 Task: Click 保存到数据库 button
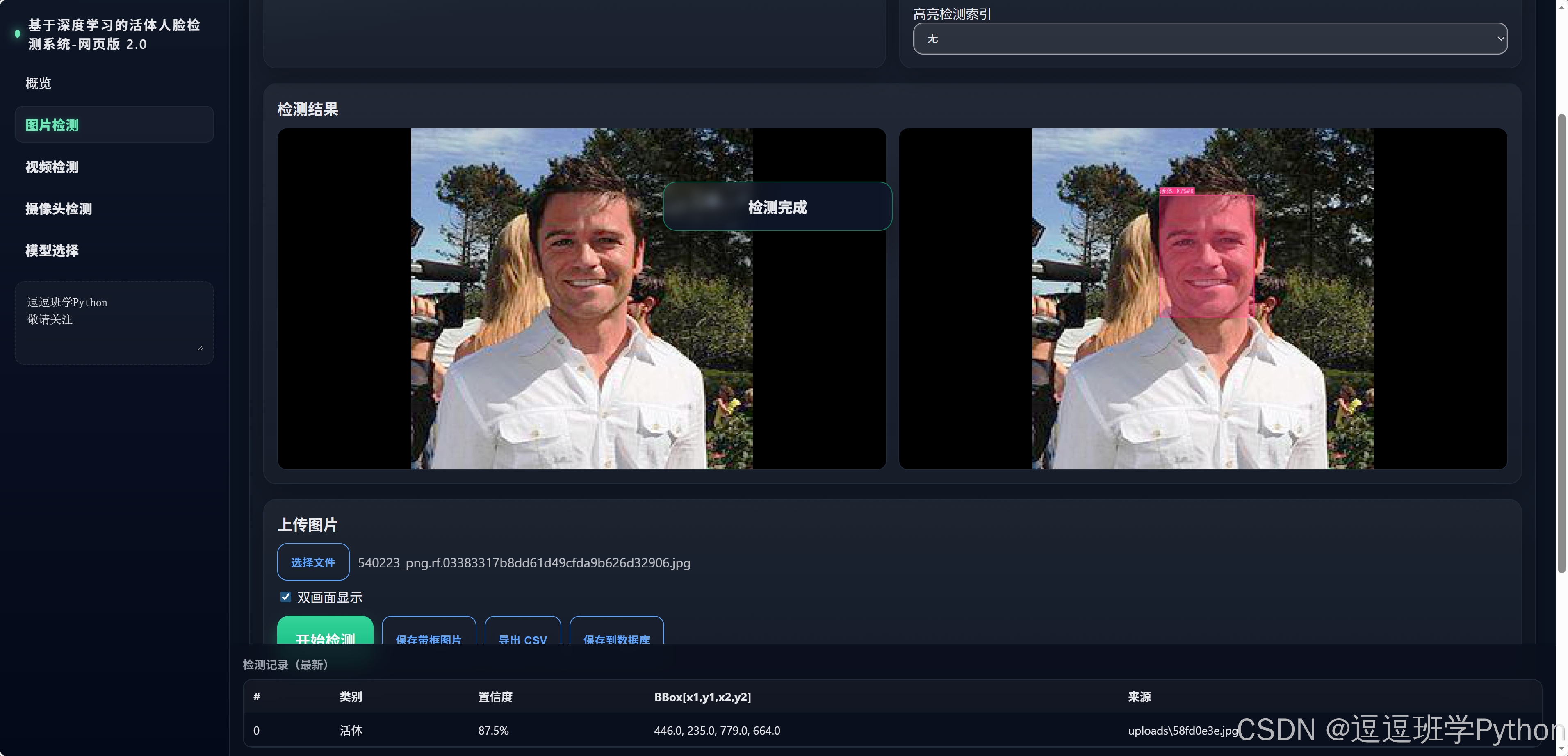click(616, 633)
